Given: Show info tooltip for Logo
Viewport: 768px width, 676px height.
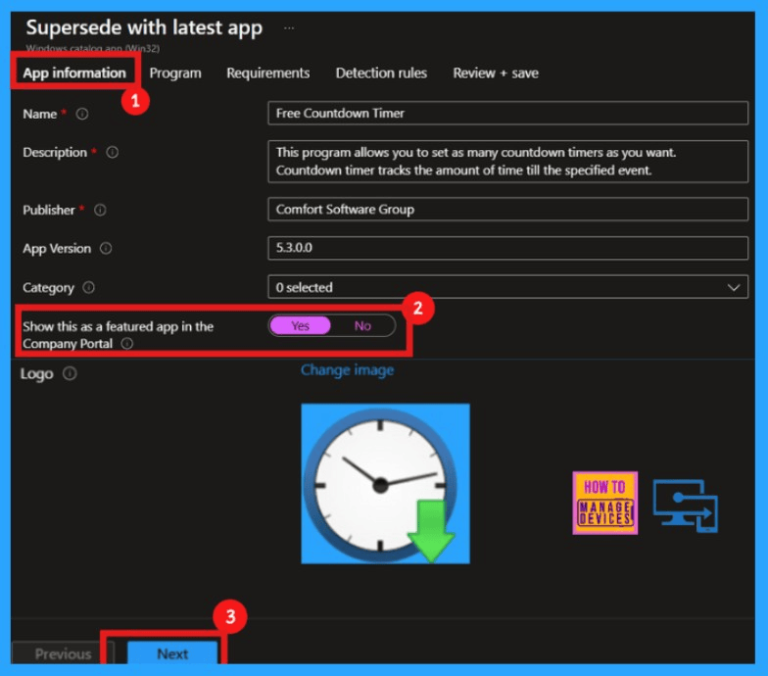Looking at the screenshot, I should [x=70, y=374].
